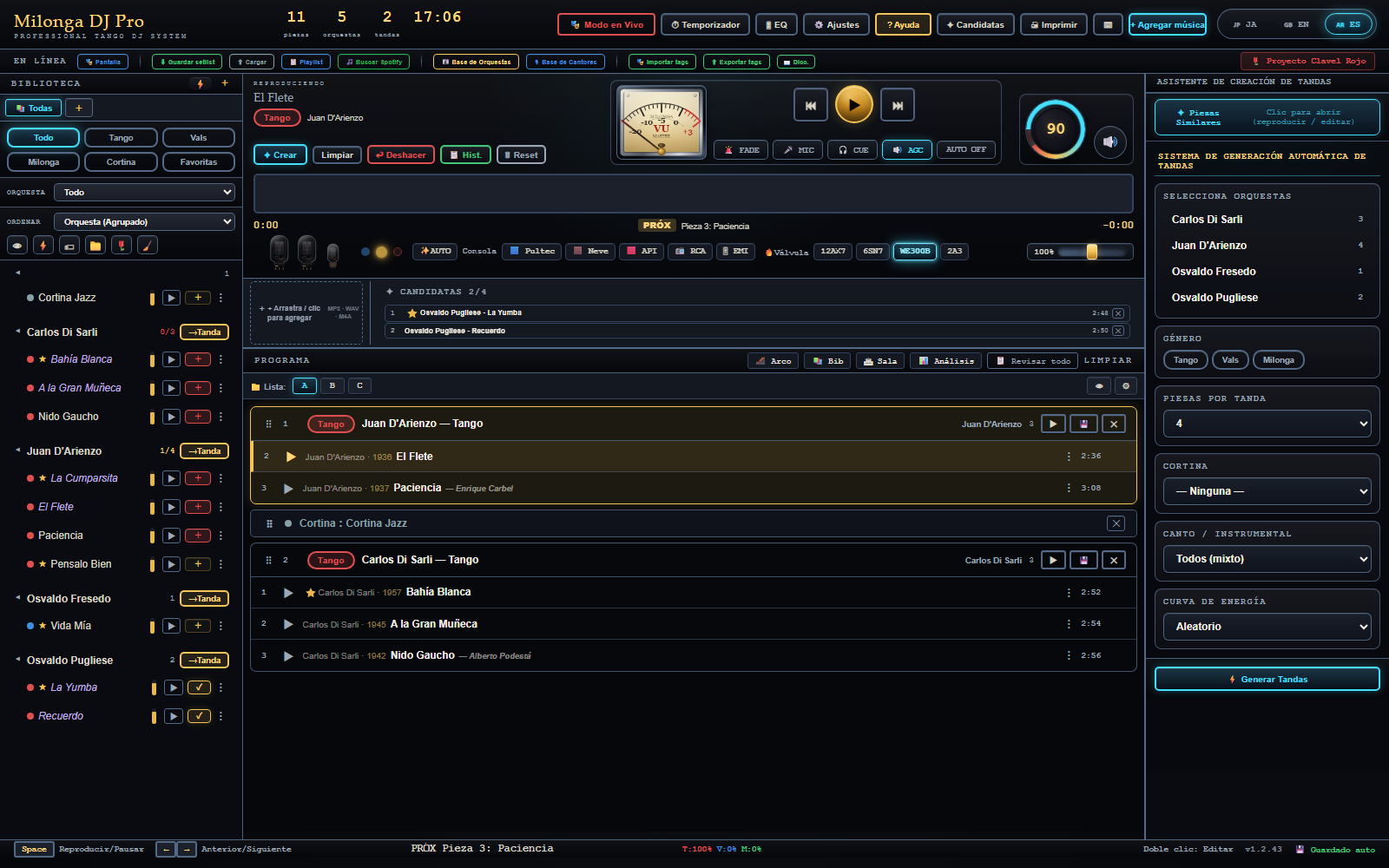Click the tag label icon in library

tap(69, 246)
